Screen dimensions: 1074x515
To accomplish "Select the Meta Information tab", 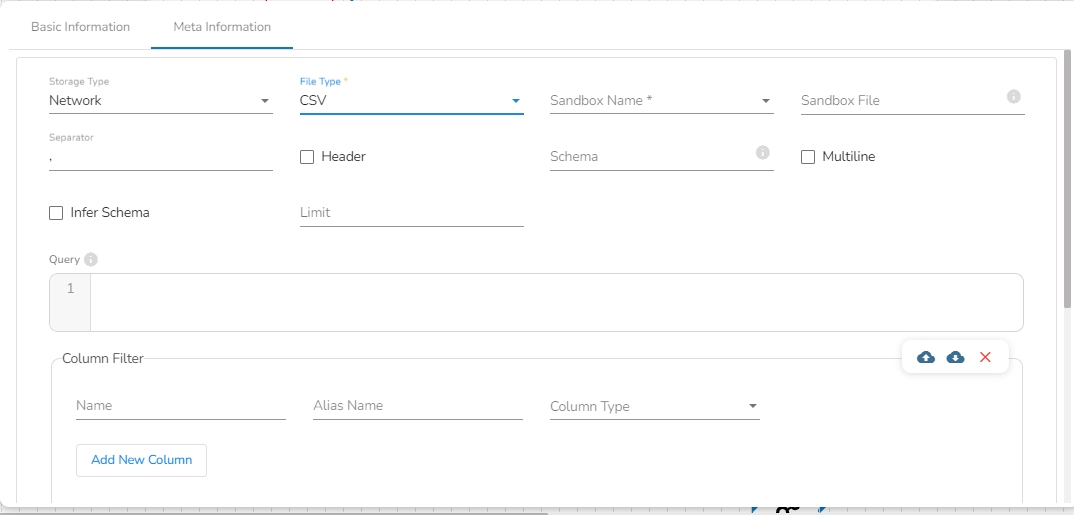I will [222, 27].
